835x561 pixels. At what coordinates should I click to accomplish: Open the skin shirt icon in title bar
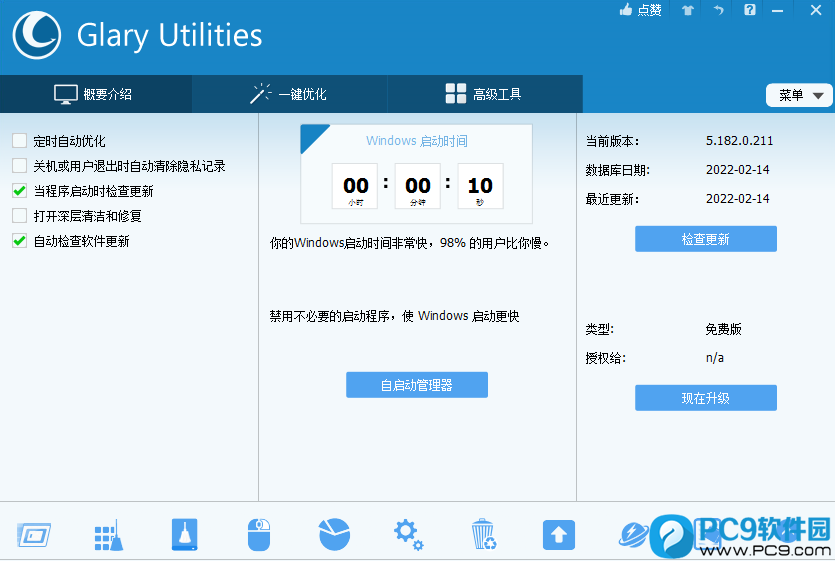688,10
